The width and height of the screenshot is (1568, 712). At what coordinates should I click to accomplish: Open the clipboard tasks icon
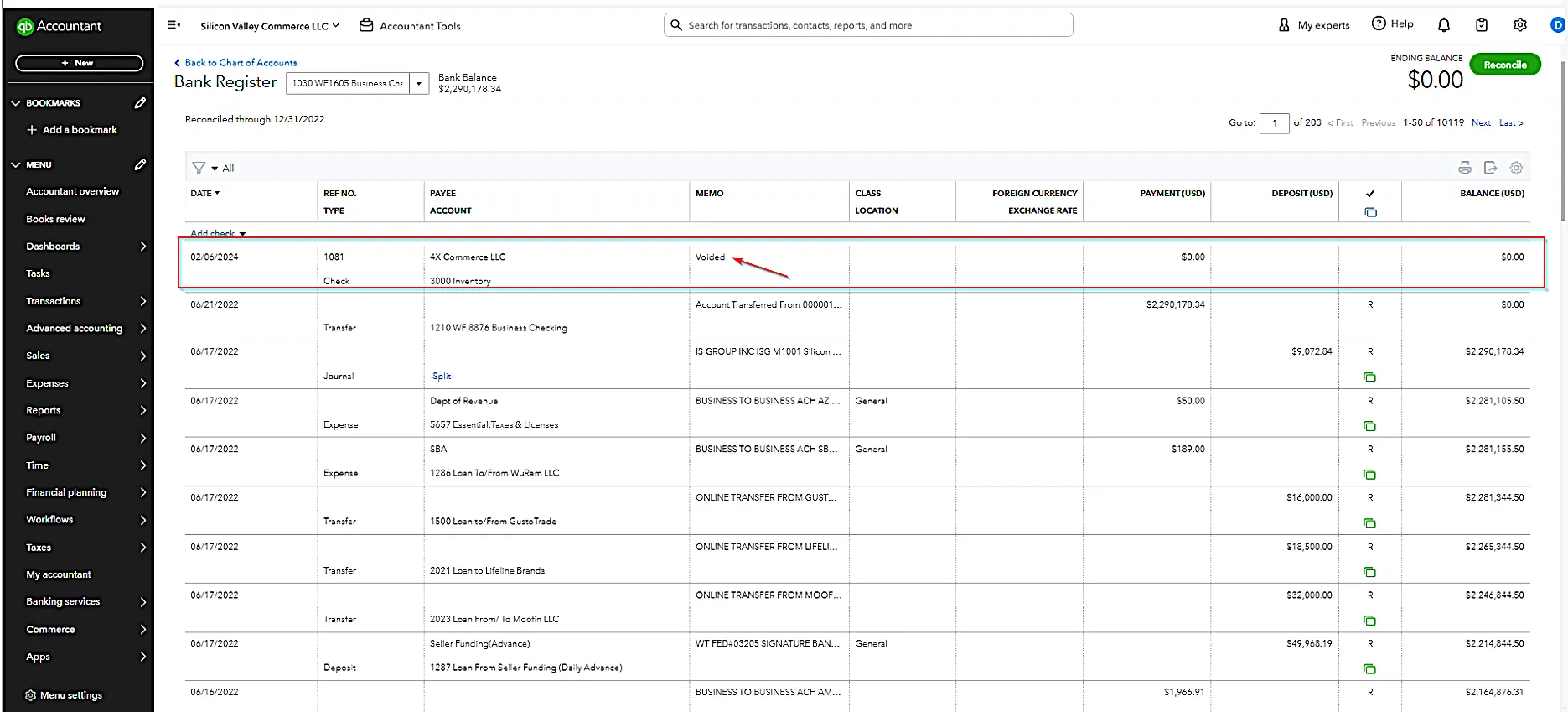(1482, 25)
